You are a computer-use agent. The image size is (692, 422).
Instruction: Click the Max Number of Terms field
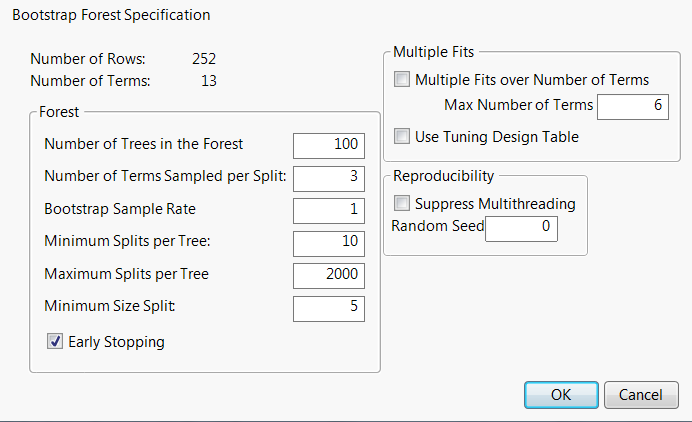click(633, 106)
